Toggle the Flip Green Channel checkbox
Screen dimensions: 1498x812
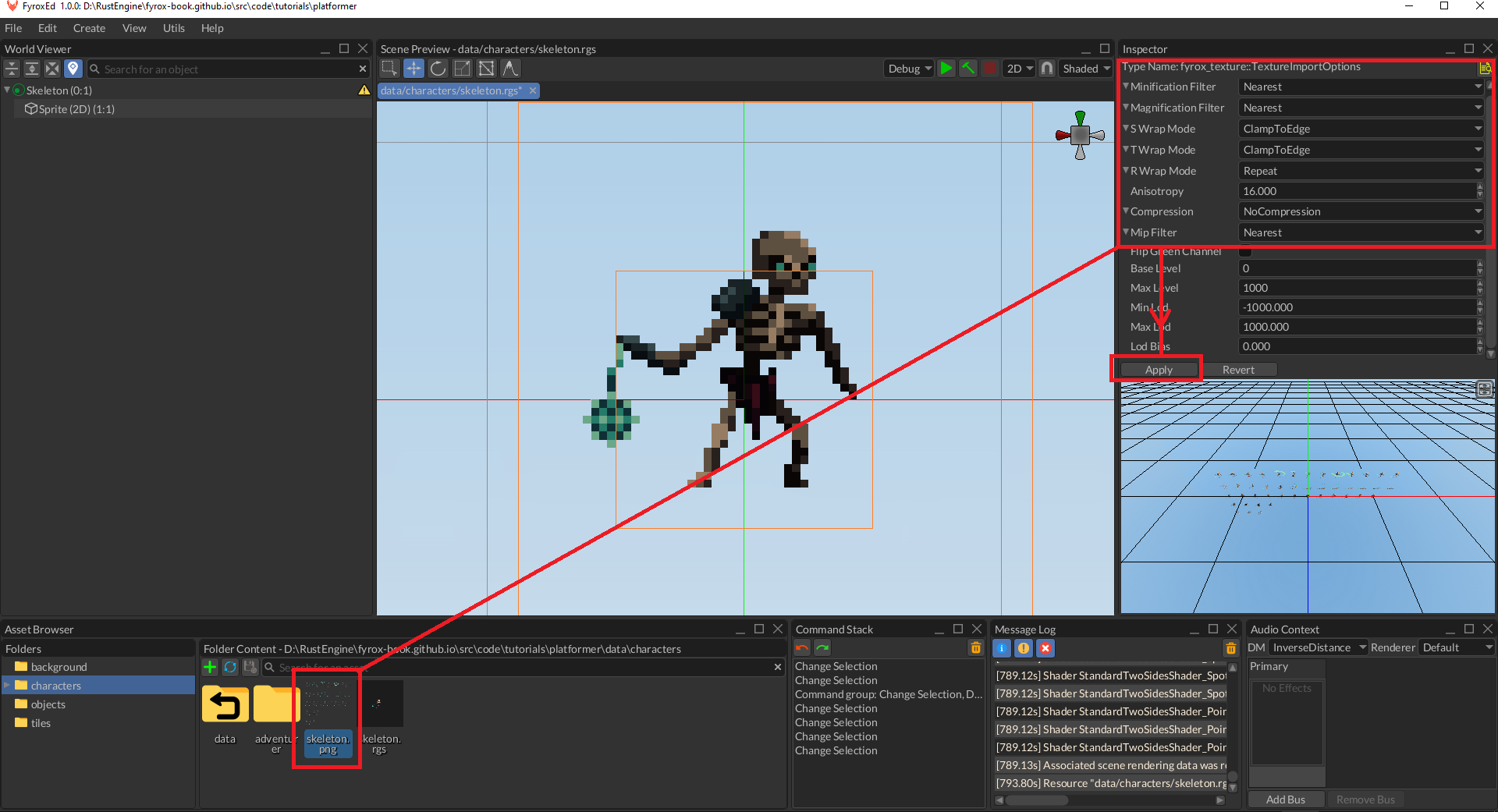pos(1245,251)
